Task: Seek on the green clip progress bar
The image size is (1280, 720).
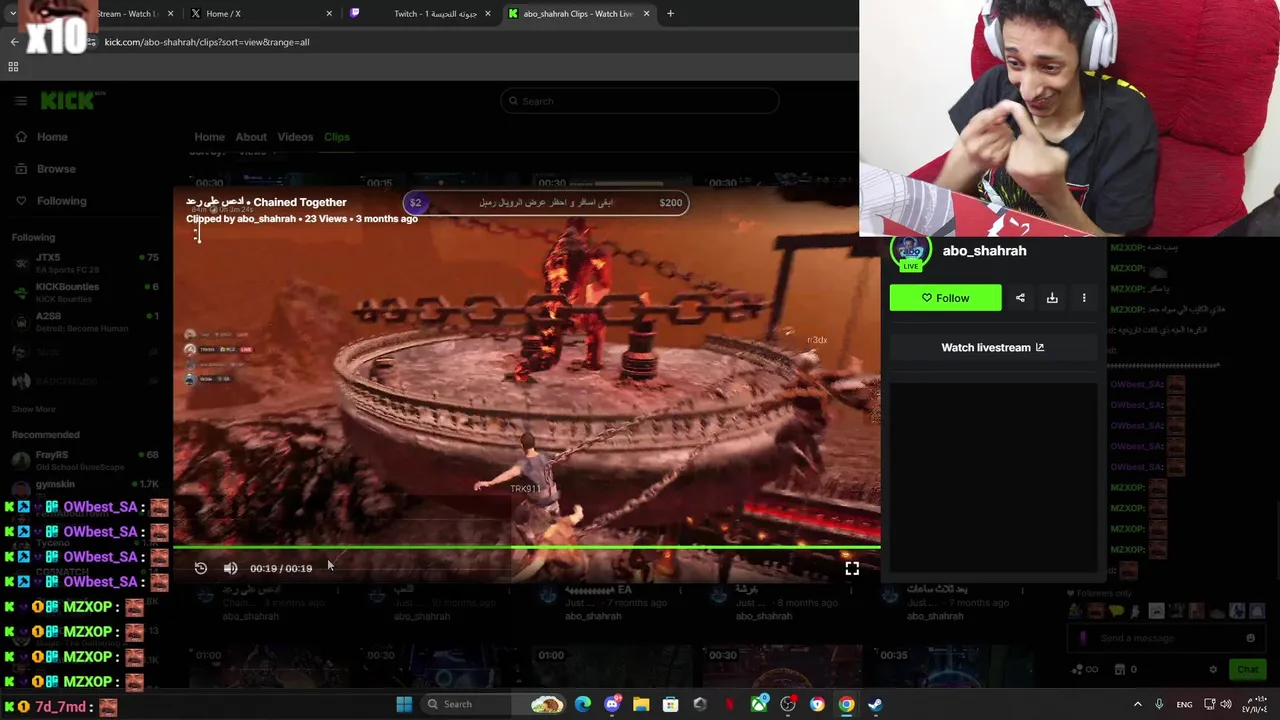Action: pyautogui.click(x=526, y=547)
